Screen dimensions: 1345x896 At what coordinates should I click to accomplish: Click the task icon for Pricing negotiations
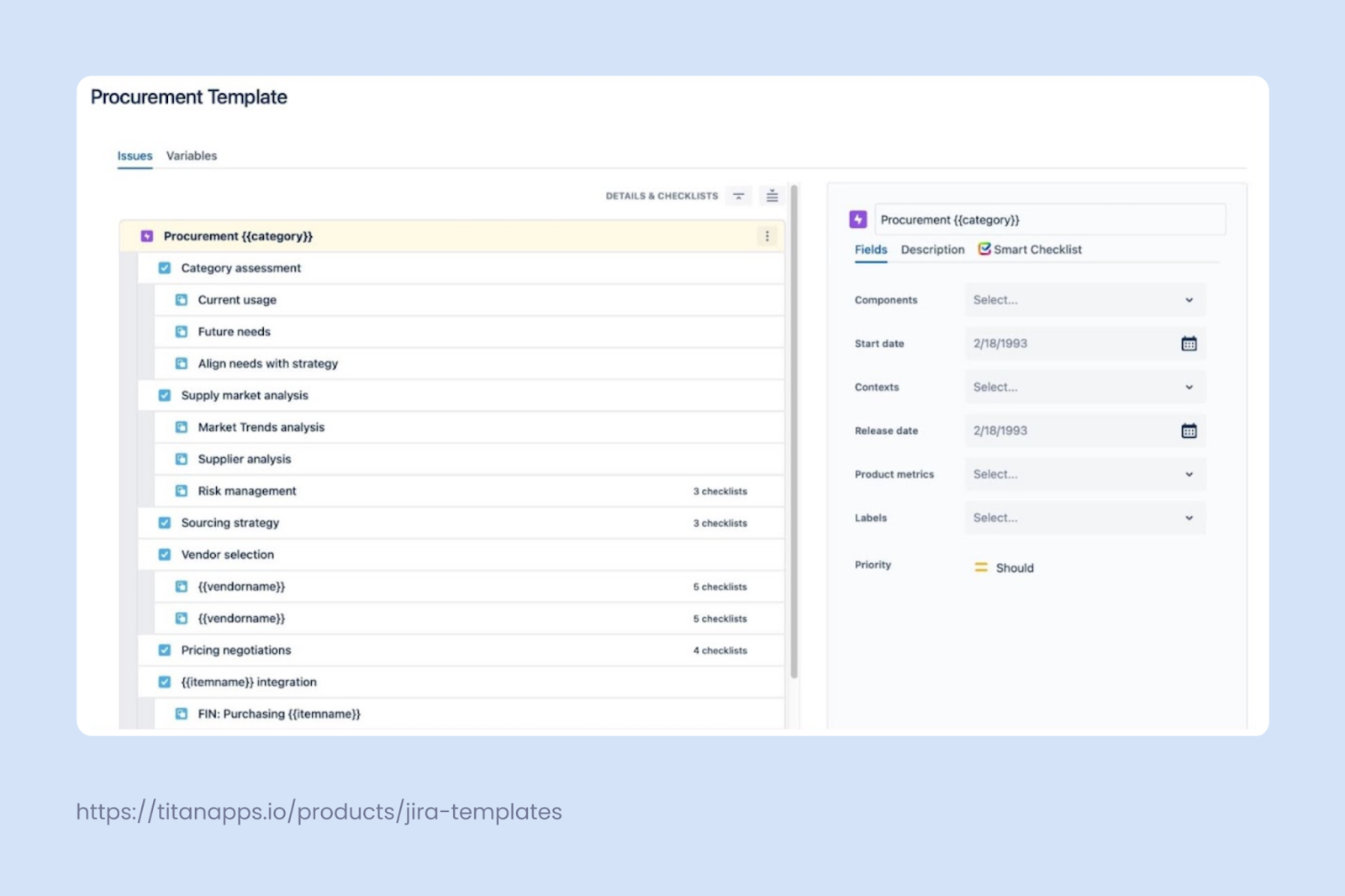coord(165,651)
